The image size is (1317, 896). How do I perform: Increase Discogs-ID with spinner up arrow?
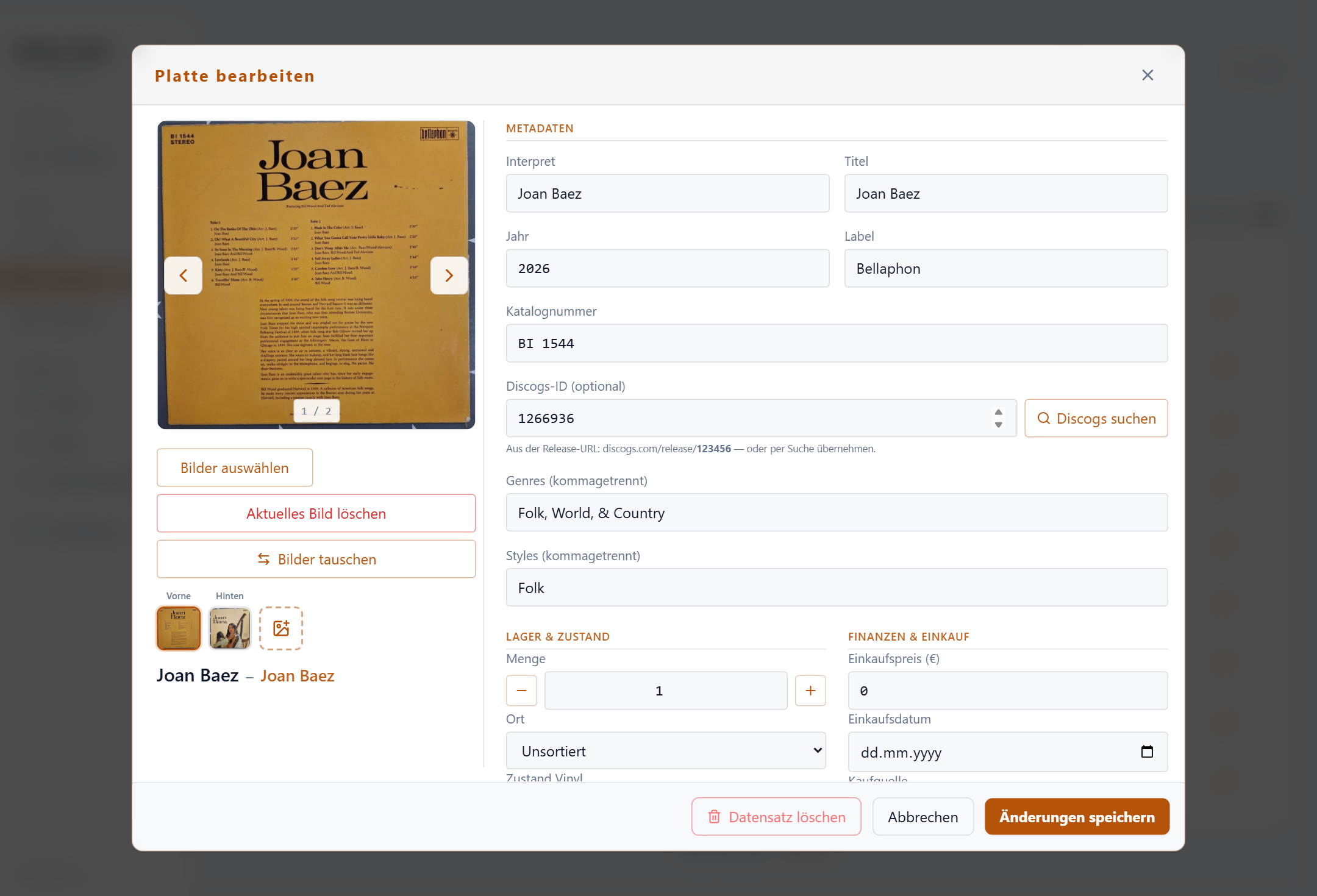coord(998,413)
